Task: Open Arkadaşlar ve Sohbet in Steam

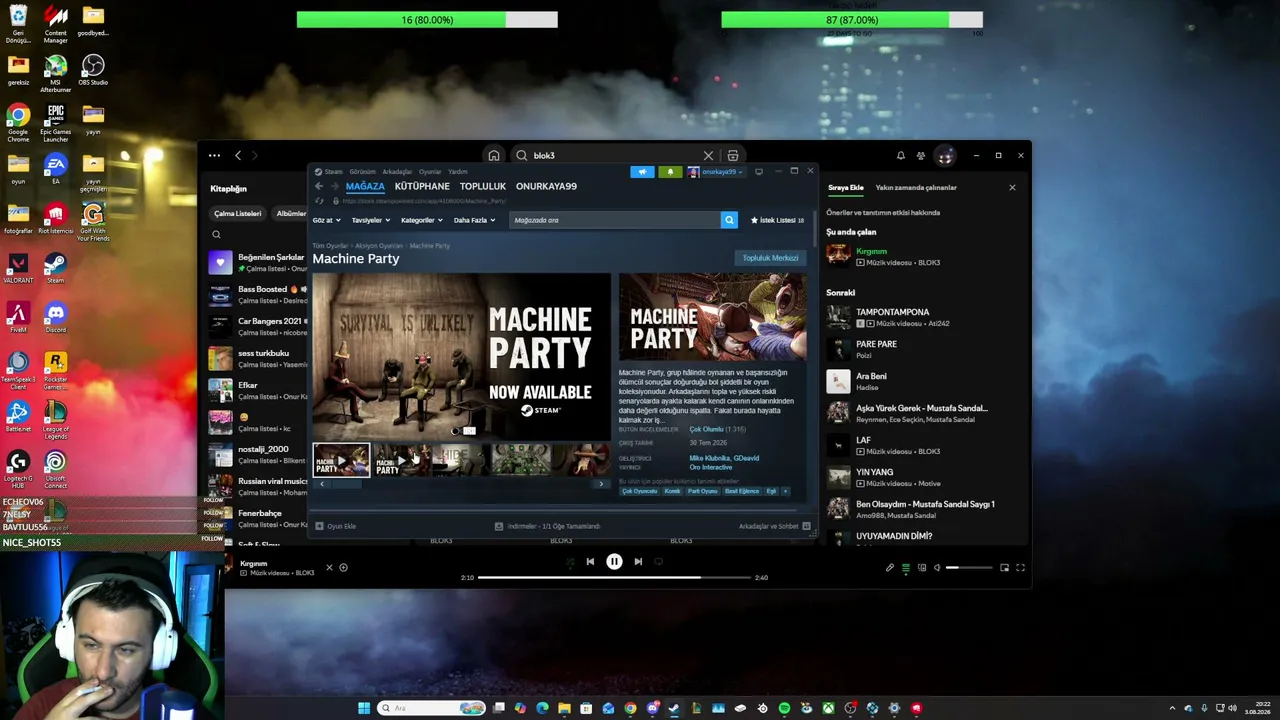Action: (x=775, y=526)
